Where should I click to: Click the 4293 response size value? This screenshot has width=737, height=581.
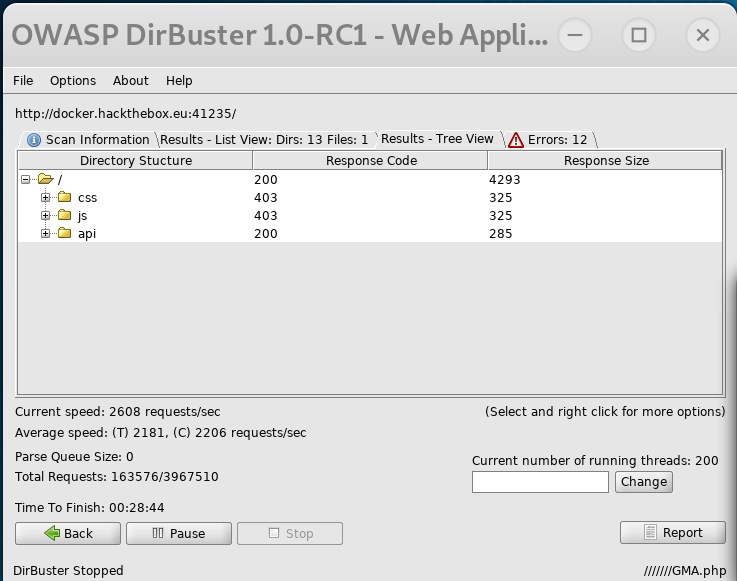pos(504,180)
